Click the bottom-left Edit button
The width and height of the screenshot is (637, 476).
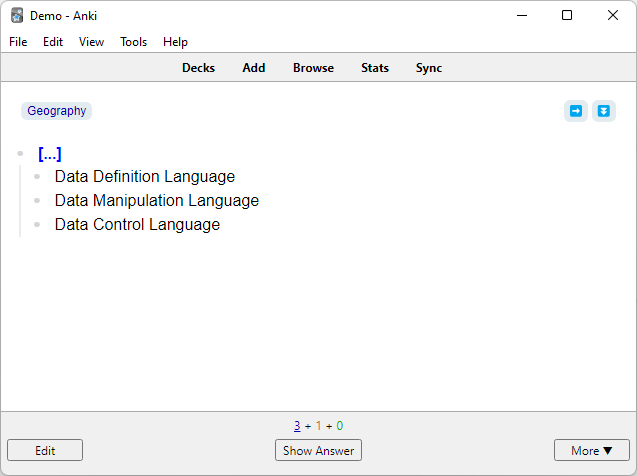pyautogui.click(x=45, y=451)
